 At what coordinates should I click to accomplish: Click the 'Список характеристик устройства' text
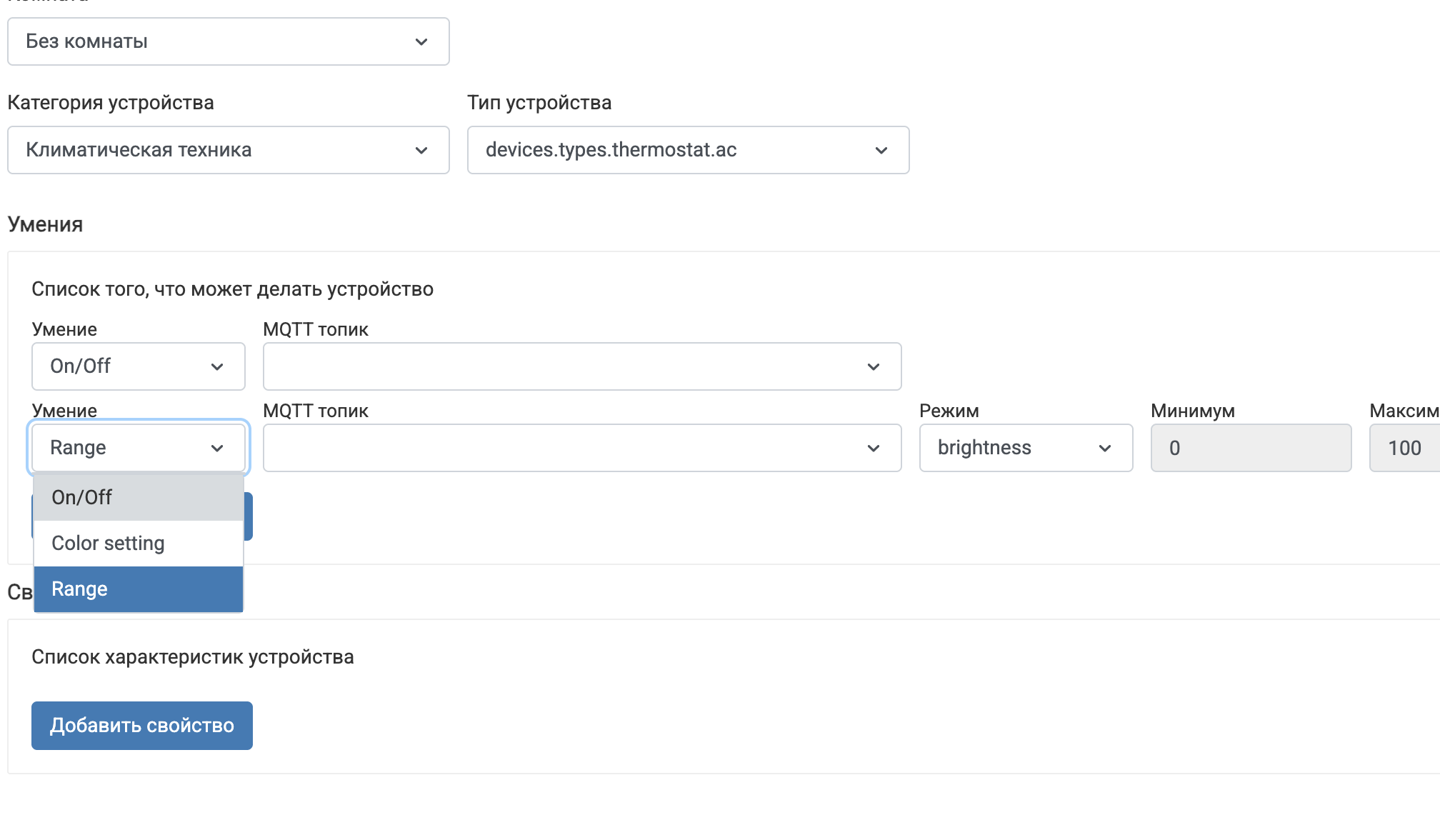click(193, 657)
